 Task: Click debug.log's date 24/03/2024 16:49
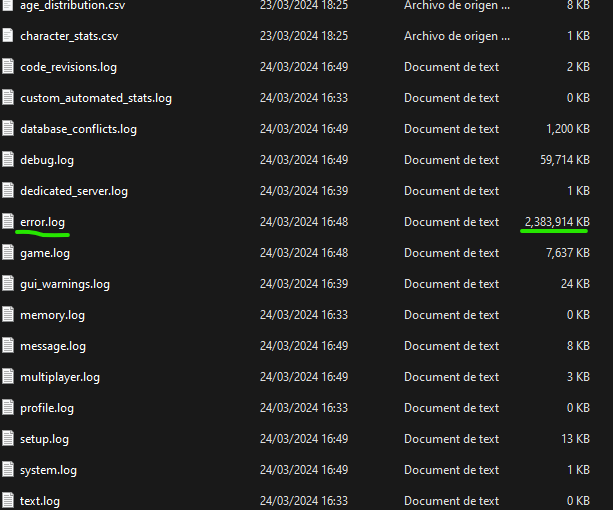point(304,160)
